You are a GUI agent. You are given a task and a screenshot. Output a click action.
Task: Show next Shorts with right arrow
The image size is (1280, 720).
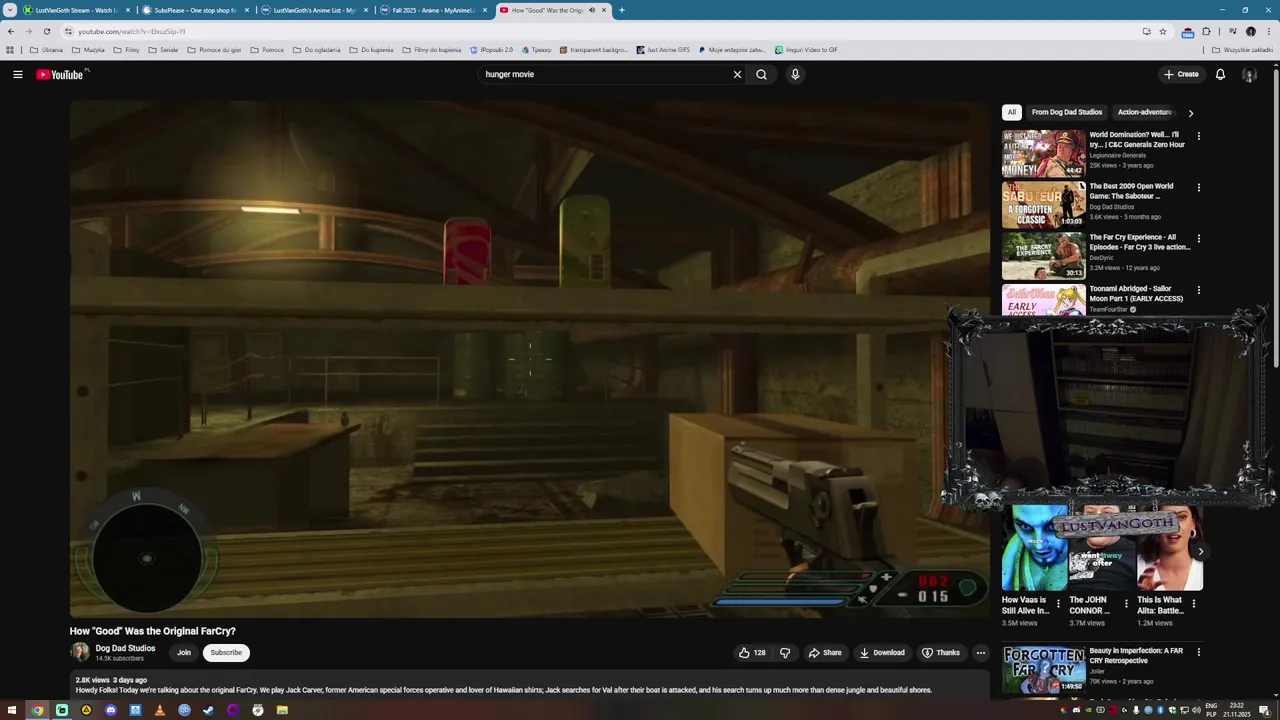(1200, 551)
